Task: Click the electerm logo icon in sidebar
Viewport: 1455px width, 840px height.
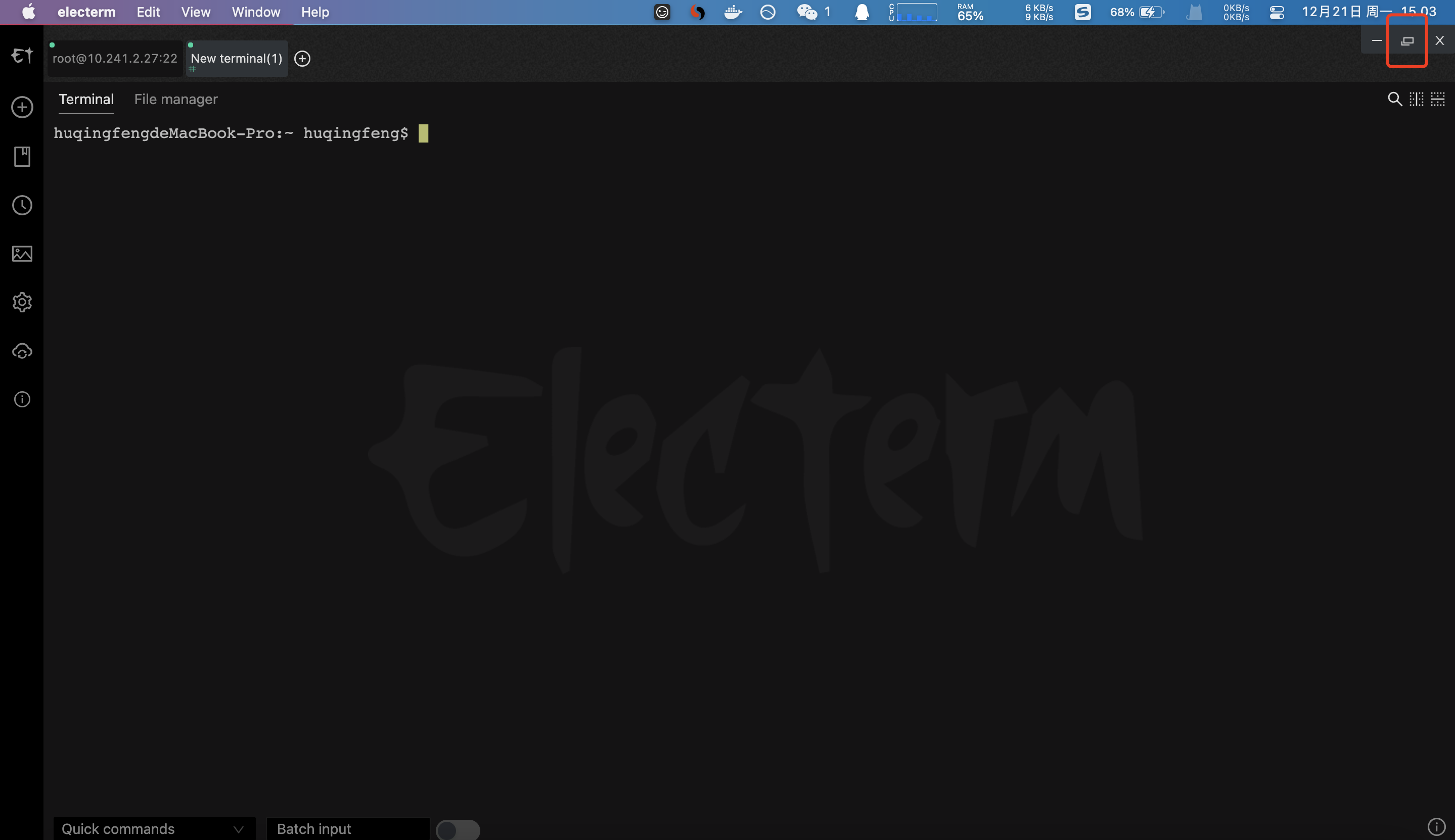Action: 22,56
